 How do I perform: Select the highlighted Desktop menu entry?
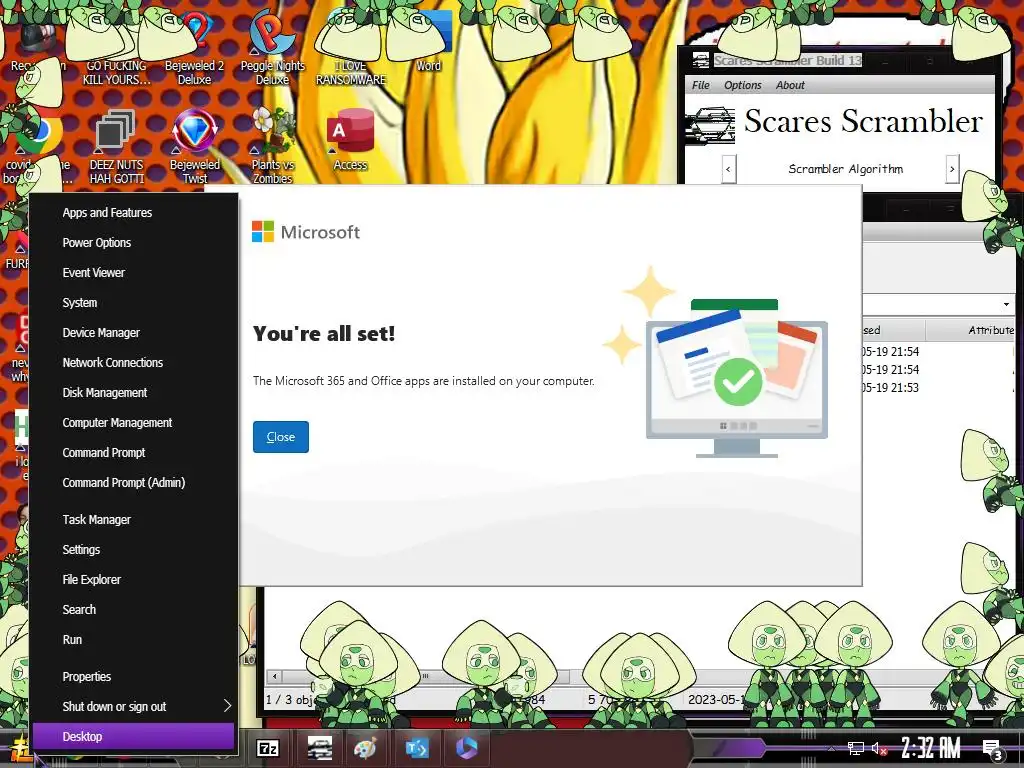(x=134, y=737)
